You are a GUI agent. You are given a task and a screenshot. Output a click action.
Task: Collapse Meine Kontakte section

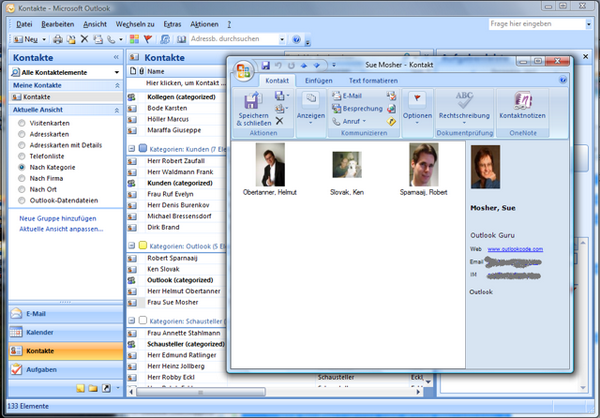pos(117,85)
